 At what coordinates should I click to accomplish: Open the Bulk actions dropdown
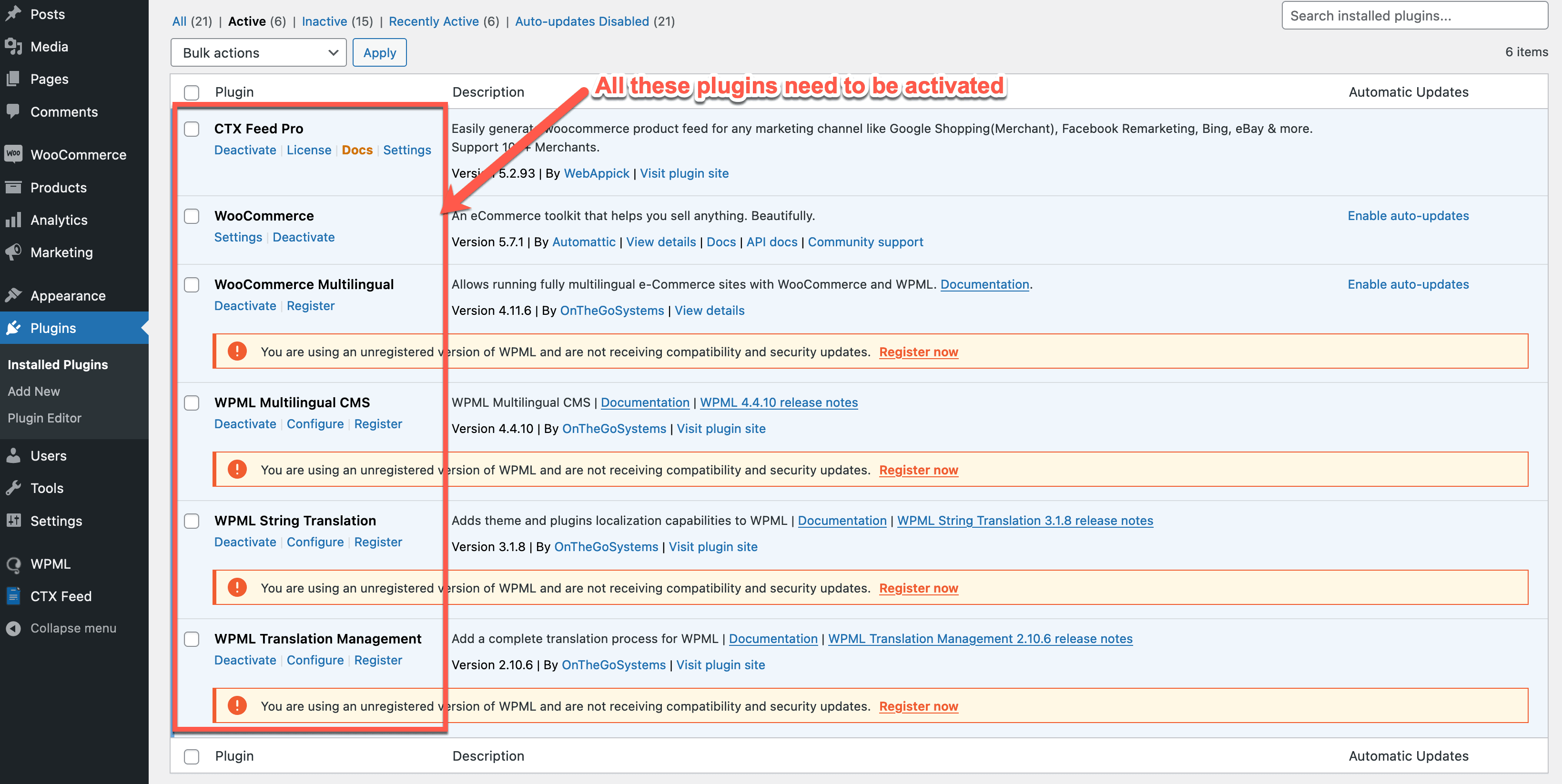(x=259, y=53)
